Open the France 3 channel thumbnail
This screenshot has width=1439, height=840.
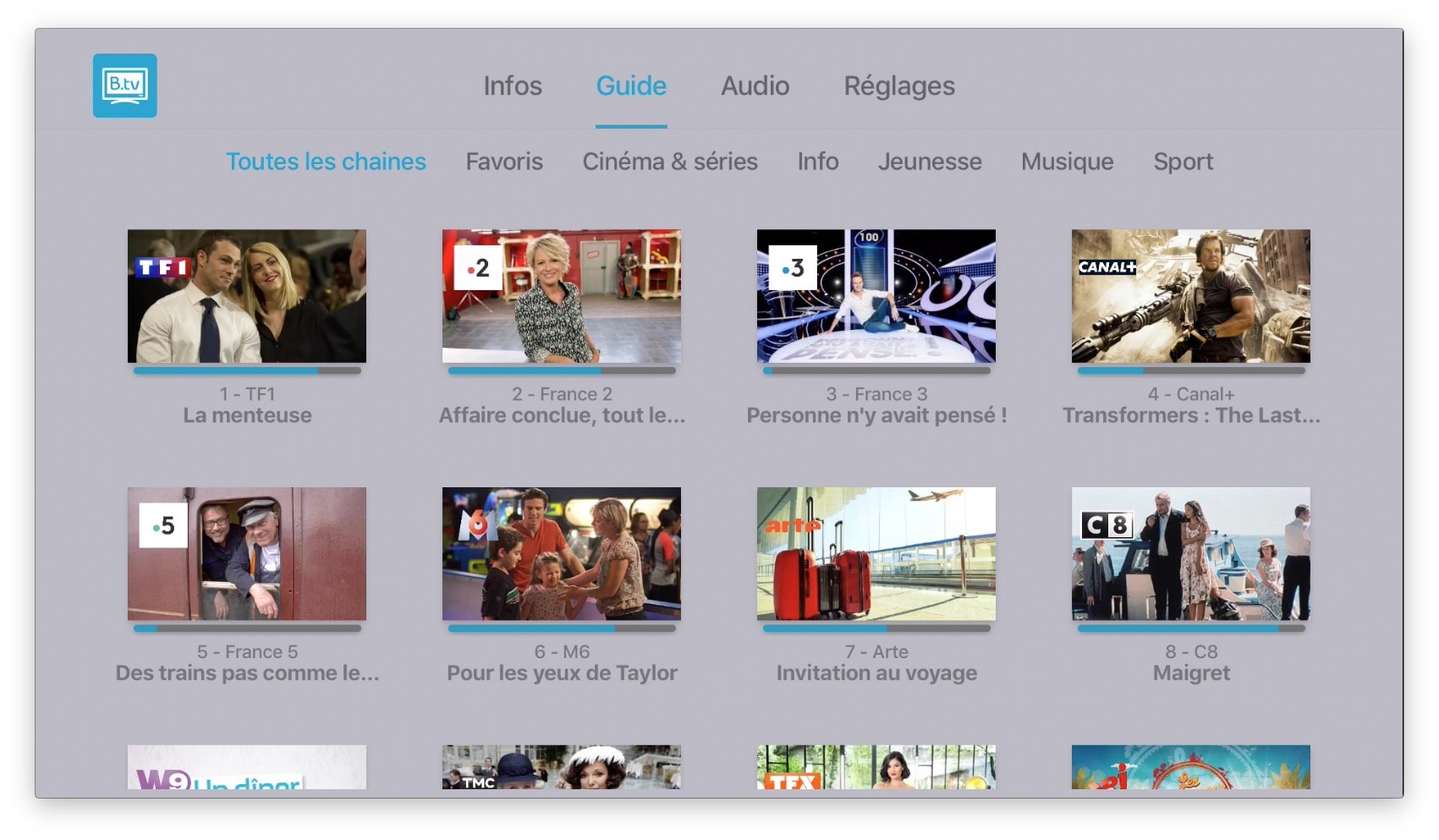[x=876, y=296]
